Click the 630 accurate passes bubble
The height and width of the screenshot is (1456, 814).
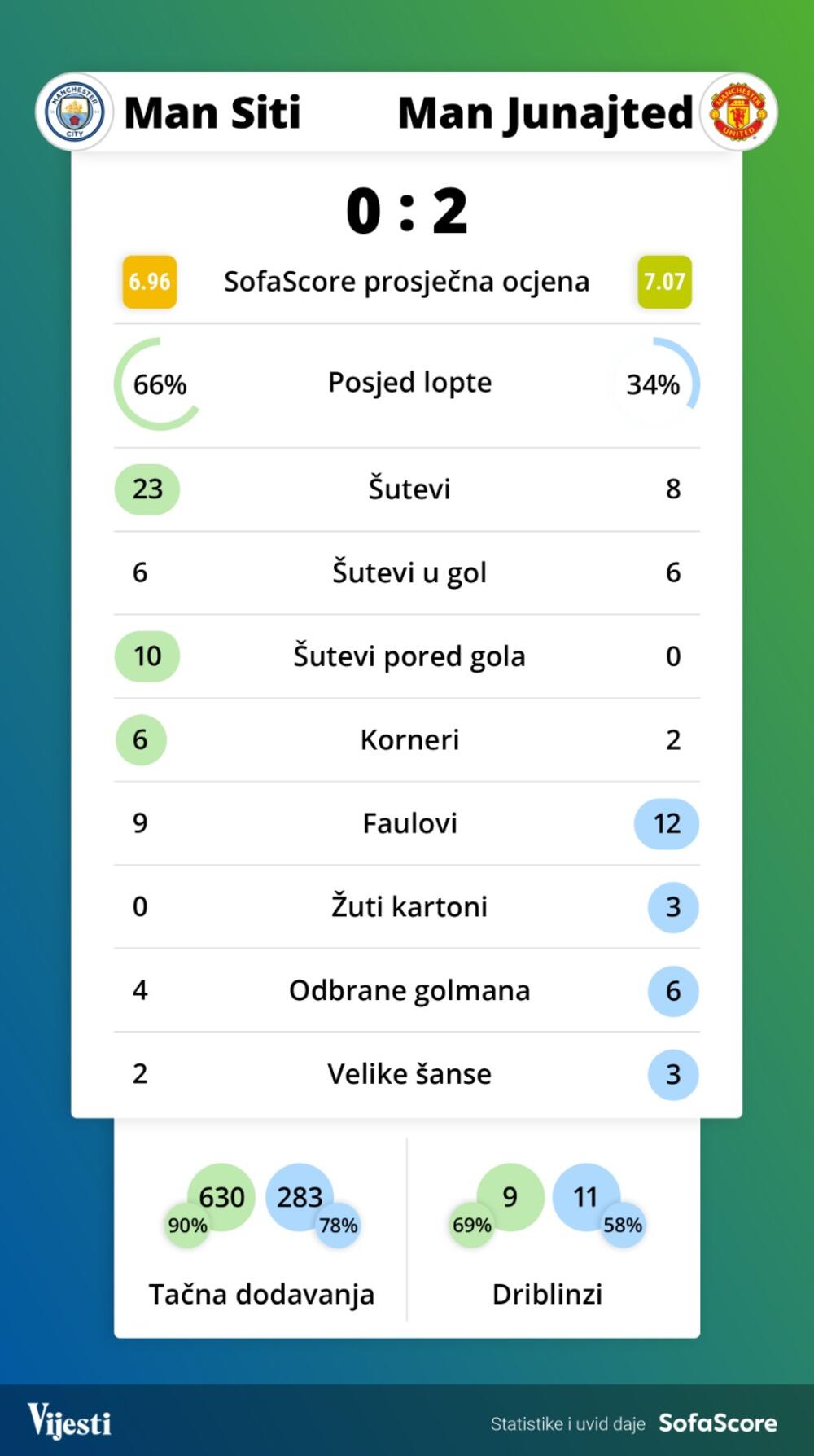pyautogui.click(x=221, y=1196)
